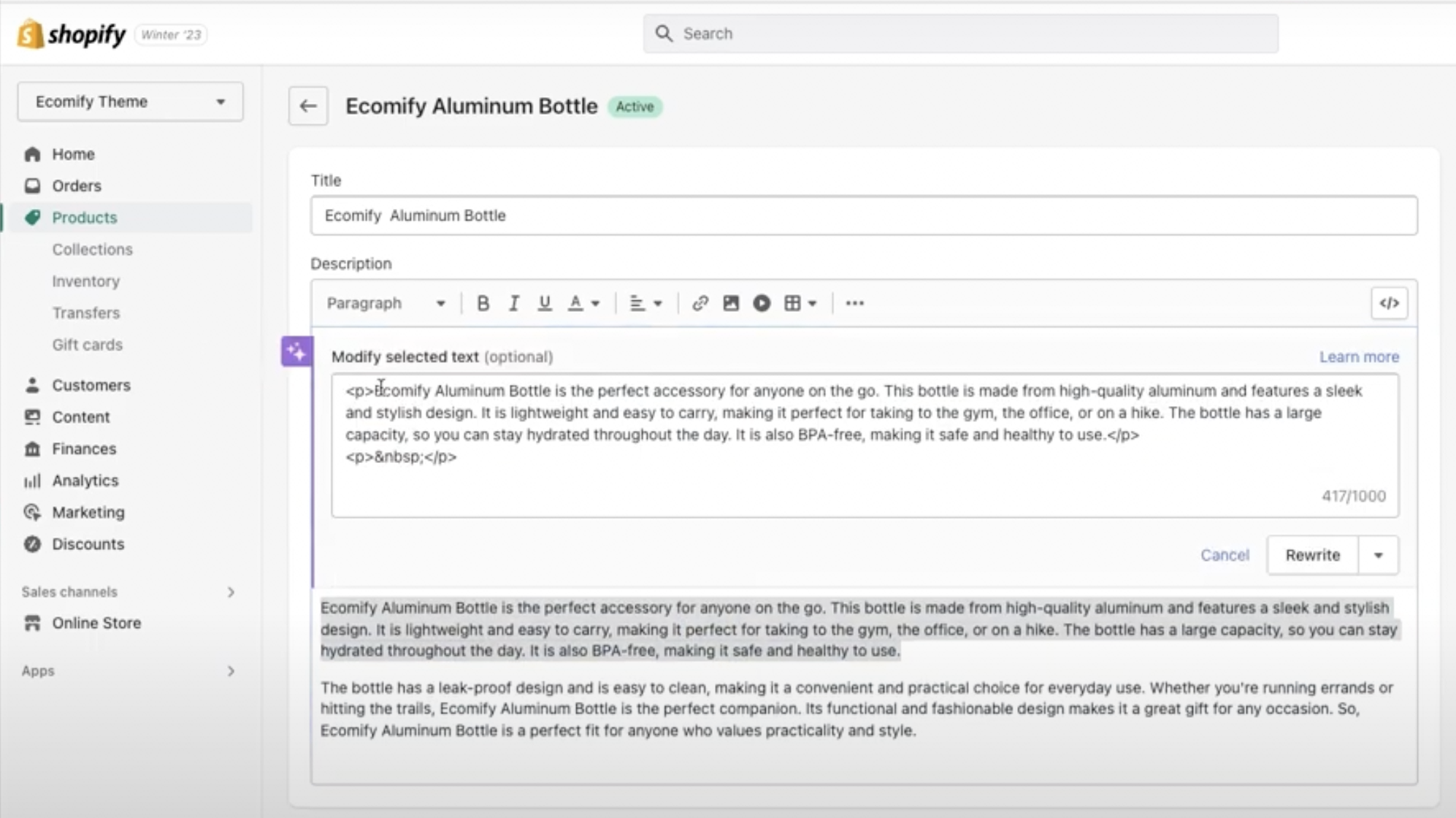Insert a link in description
Screen dimensions: 1456x818
point(700,303)
